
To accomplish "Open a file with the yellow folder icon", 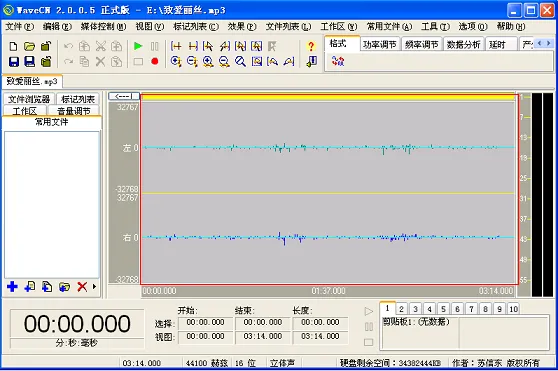I will [x=30, y=46].
